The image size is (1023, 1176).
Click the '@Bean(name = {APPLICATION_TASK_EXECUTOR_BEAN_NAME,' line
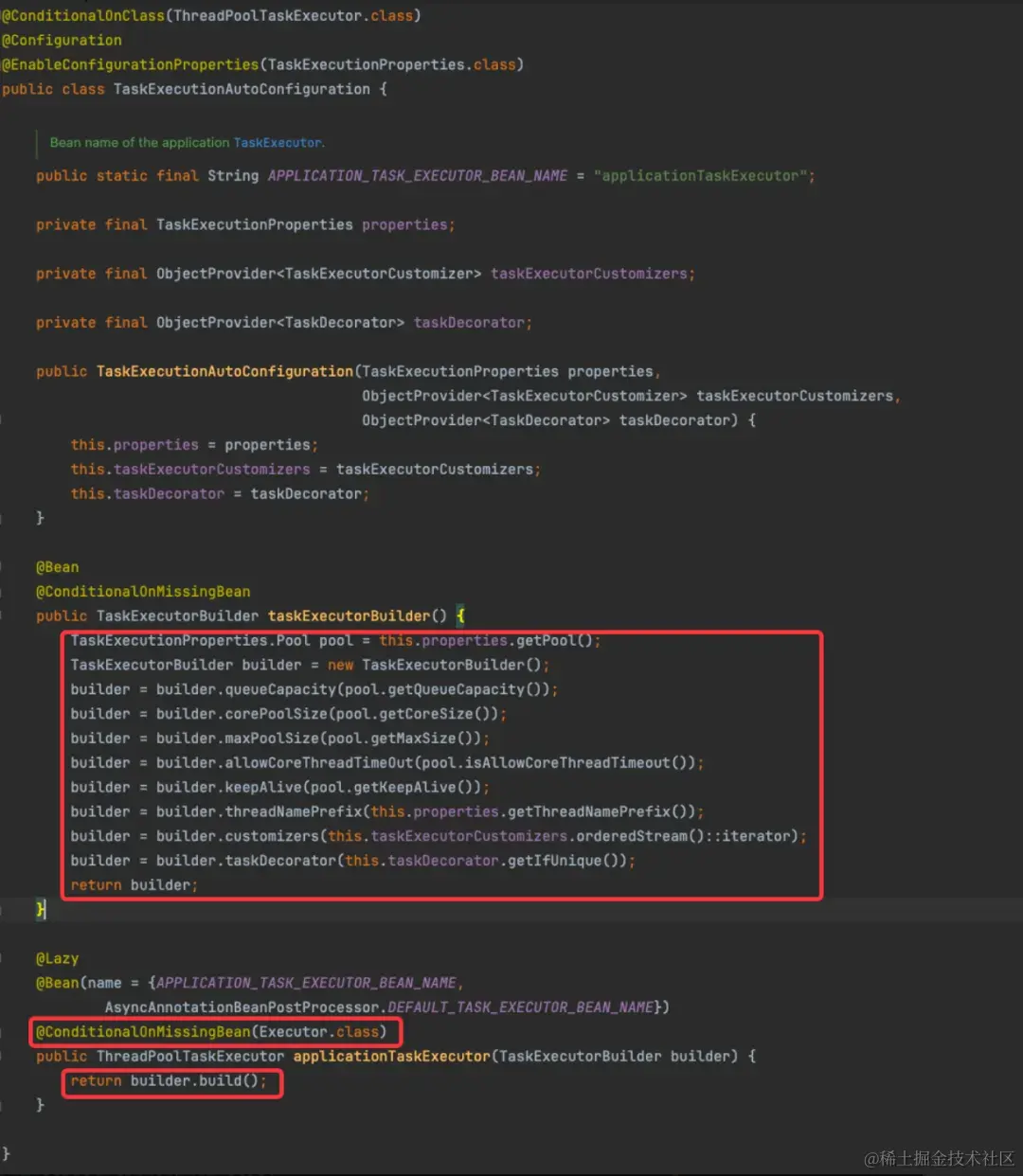pos(250,984)
